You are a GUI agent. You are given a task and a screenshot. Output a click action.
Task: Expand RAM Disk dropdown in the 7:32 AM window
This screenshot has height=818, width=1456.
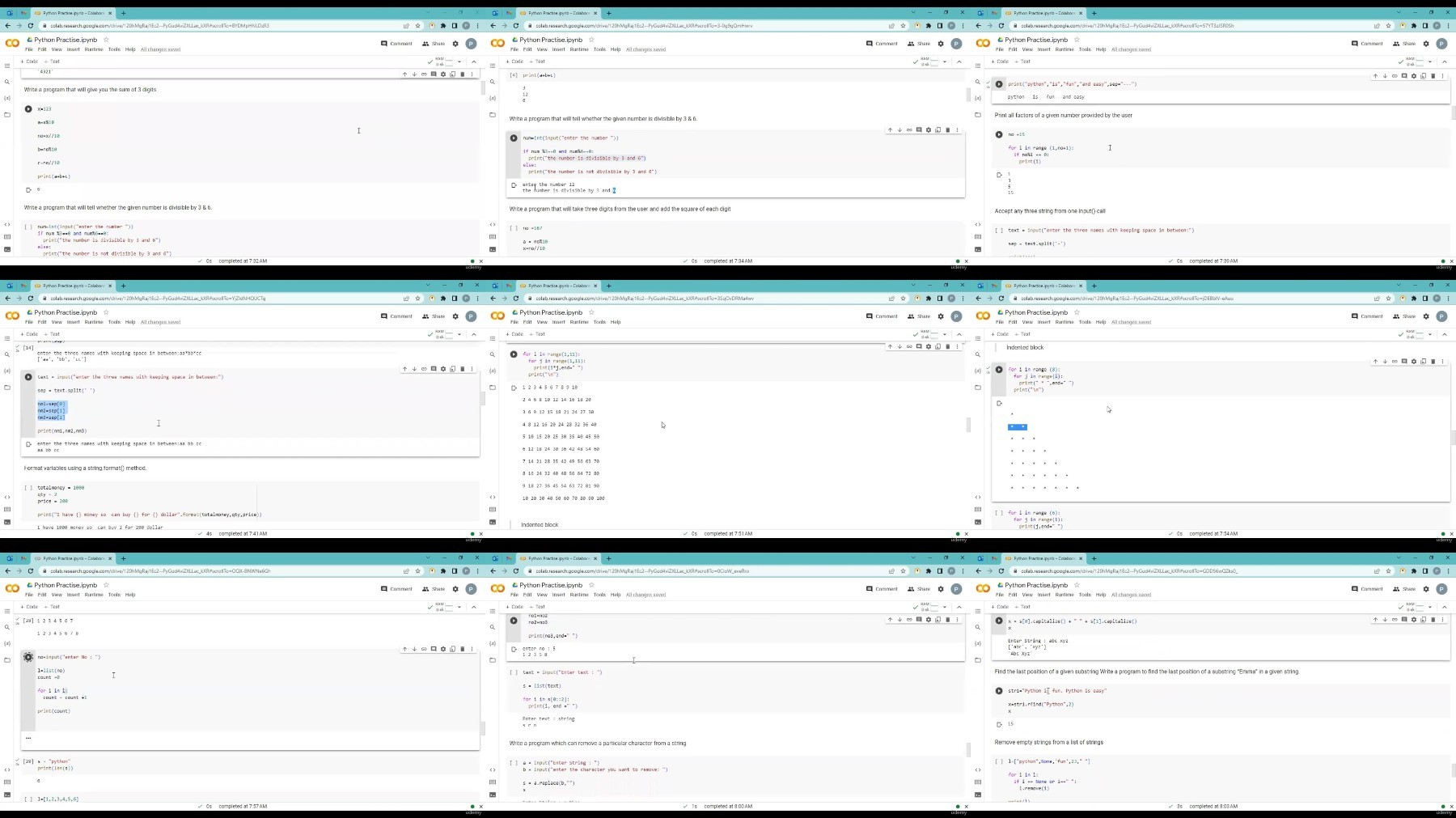pos(459,61)
